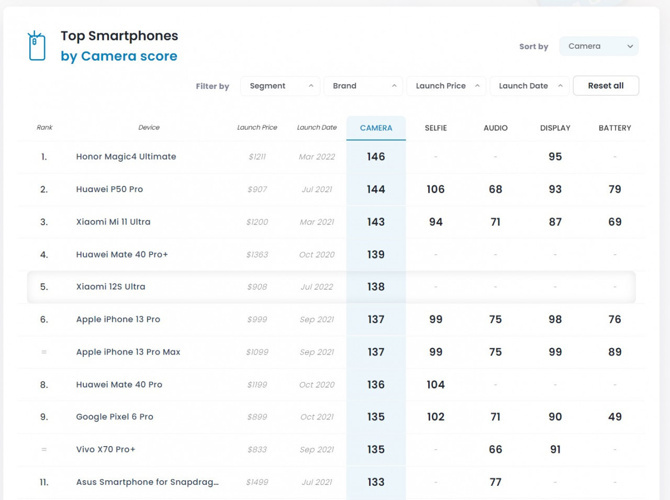Open the Launch Price filter
Screen dimensions: 670x500
tap(446, 86)
